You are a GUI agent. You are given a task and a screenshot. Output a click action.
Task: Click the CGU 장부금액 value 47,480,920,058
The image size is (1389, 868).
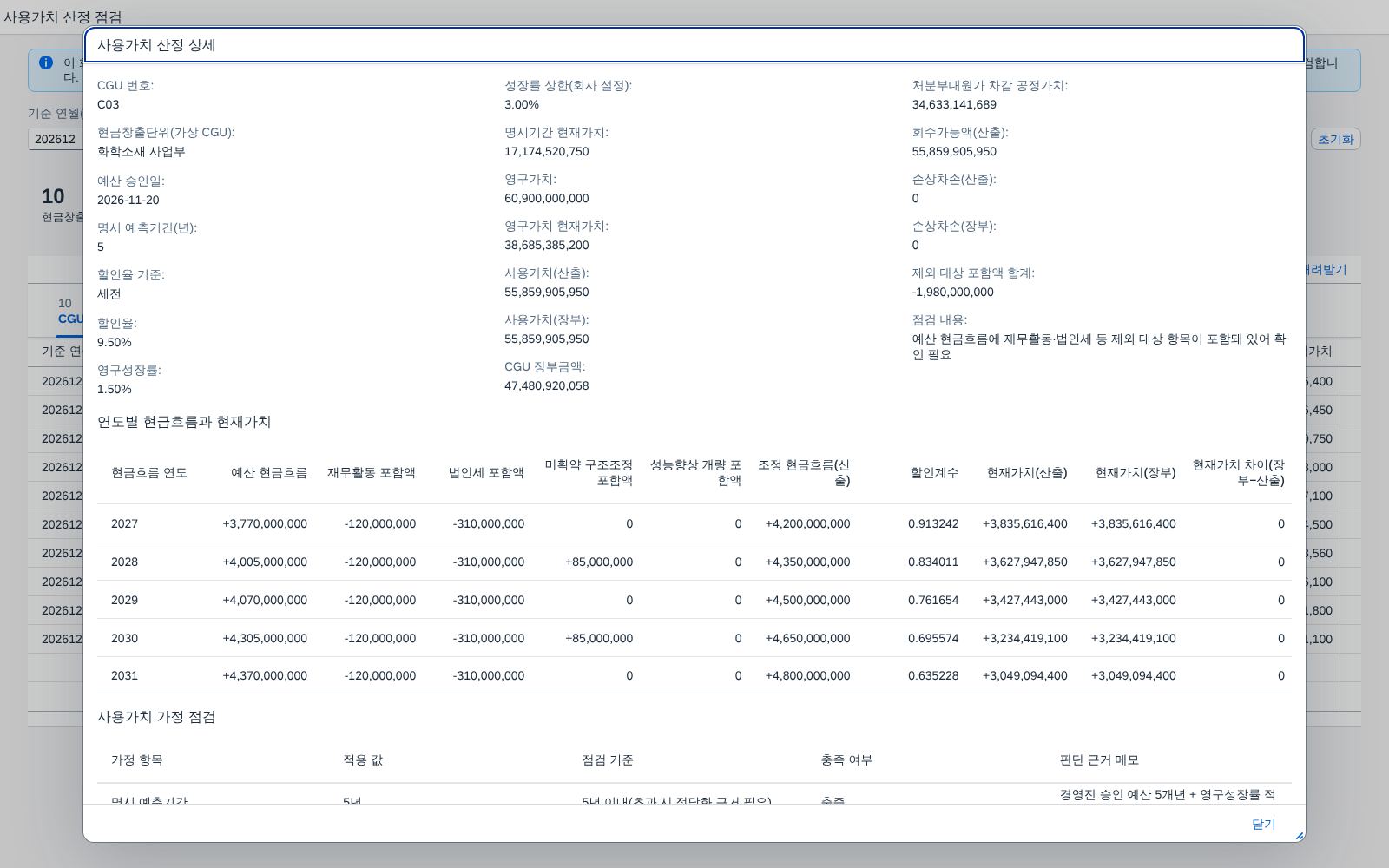point(547,385)
